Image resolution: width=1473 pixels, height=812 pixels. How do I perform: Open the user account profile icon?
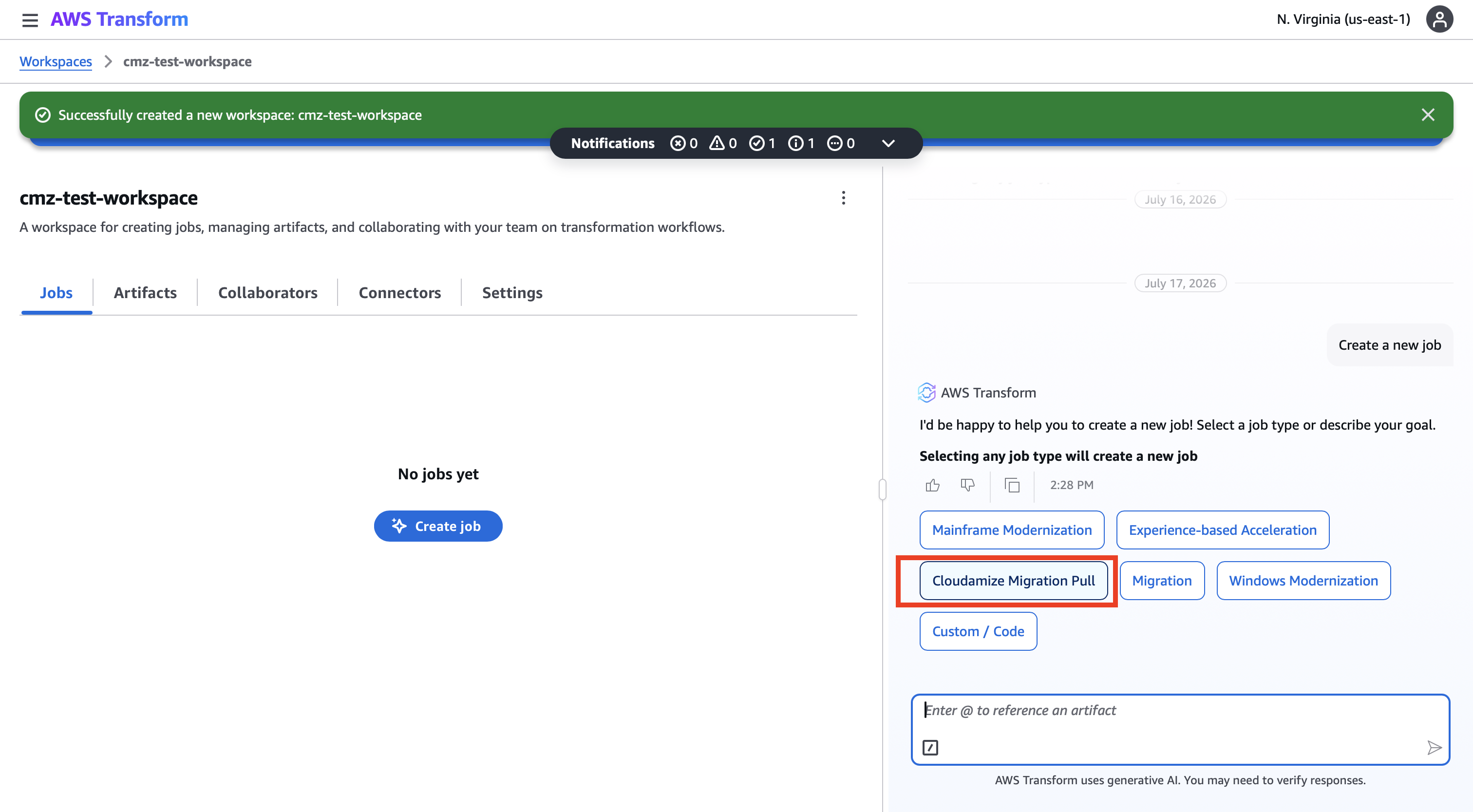pos(1439,19)
